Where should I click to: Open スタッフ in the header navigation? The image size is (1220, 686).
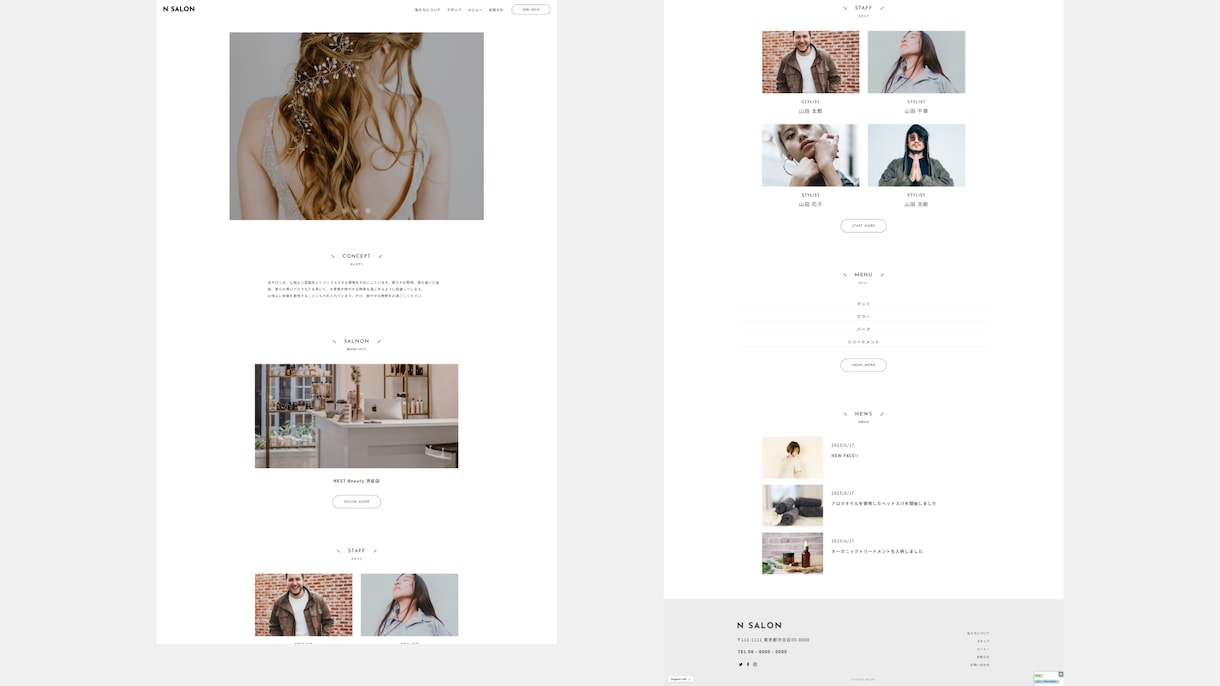click(x=454, y=10)
